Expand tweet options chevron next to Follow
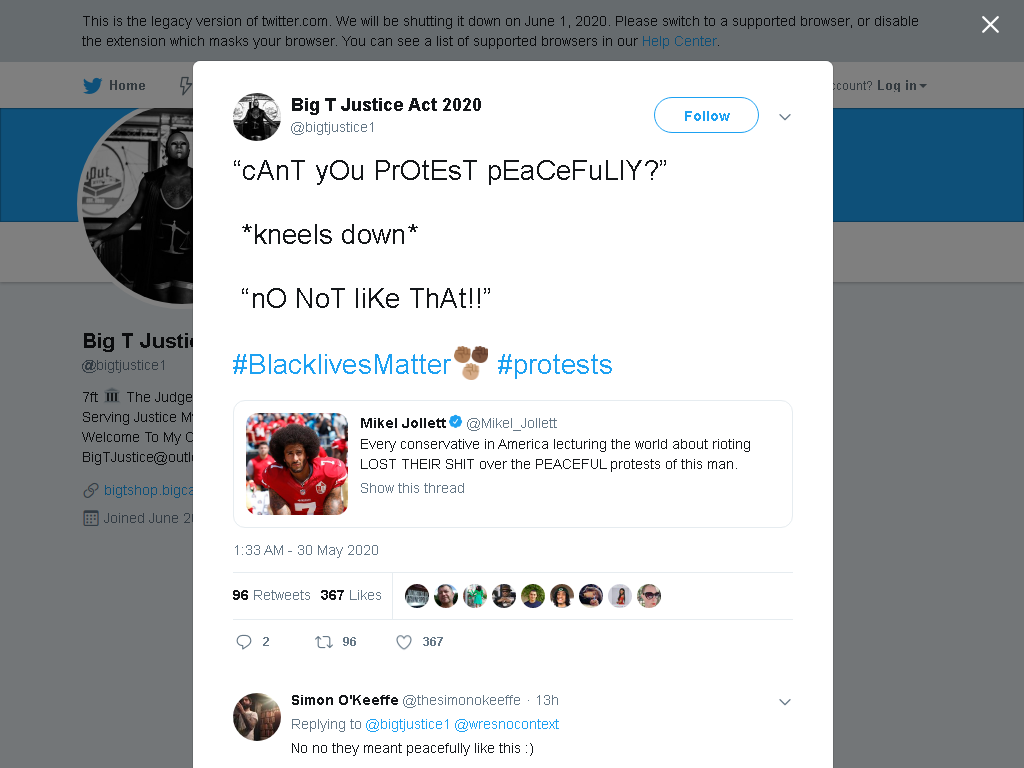The width and height of the screenshot is (1024, 768). 785,117
